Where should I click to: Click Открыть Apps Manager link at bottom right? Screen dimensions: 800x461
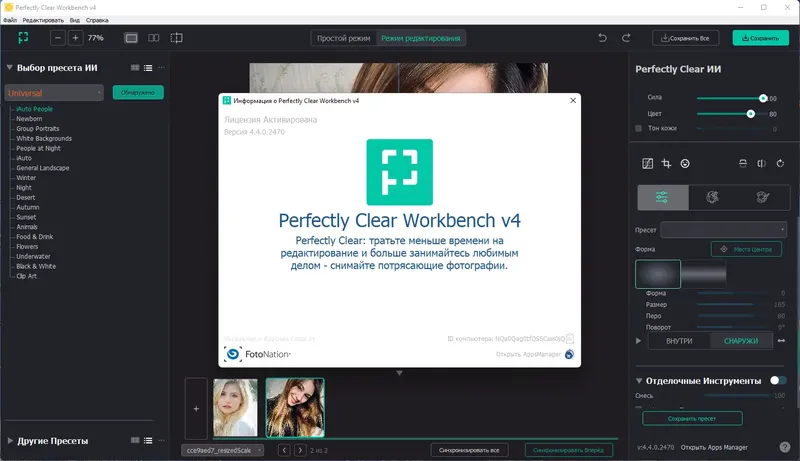tap(714, 447)
